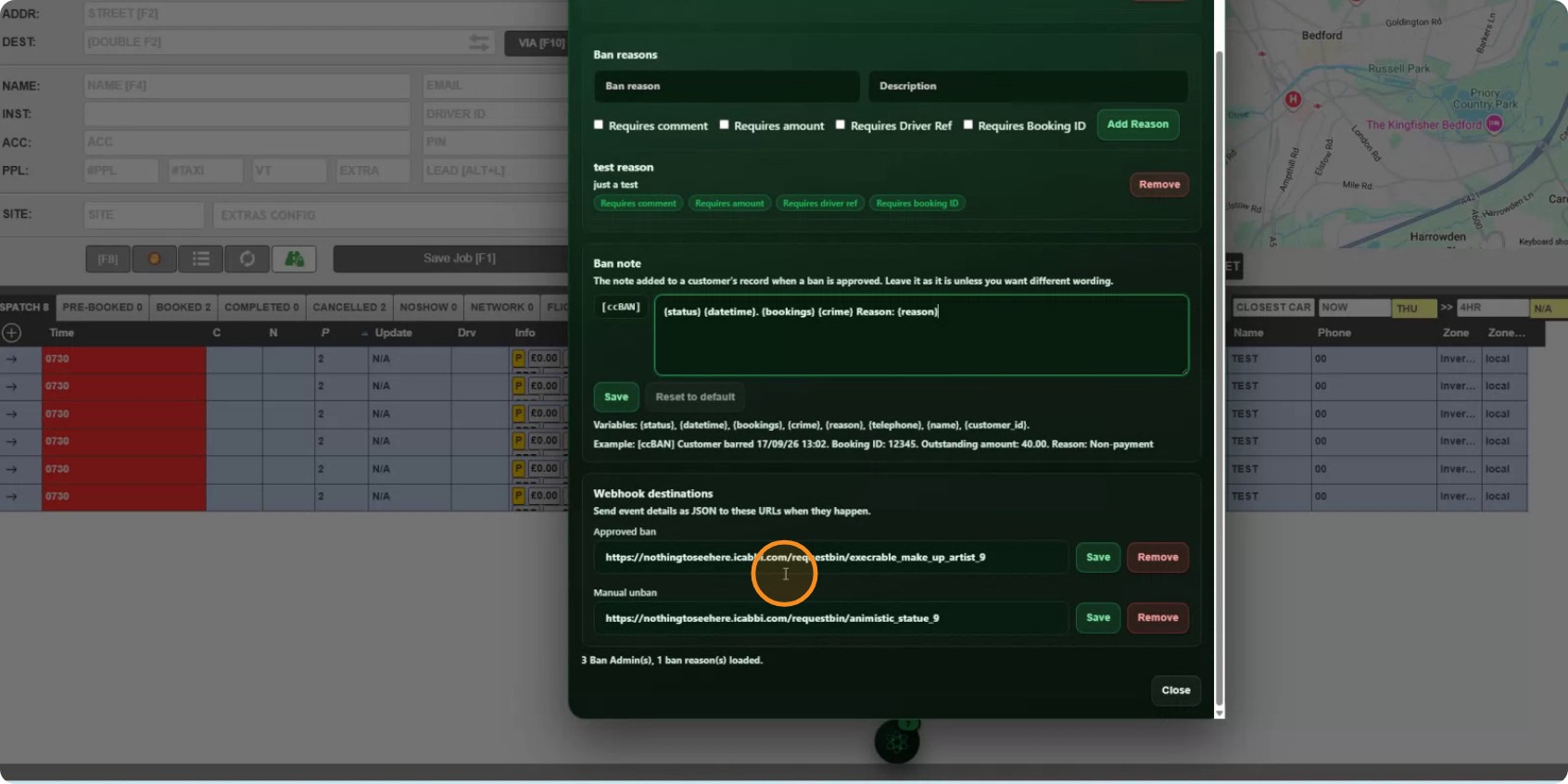Screen dimensions: 1568x784
Task: Remove the 'test reason' ban reason
Action: (x=1159, y=184)
